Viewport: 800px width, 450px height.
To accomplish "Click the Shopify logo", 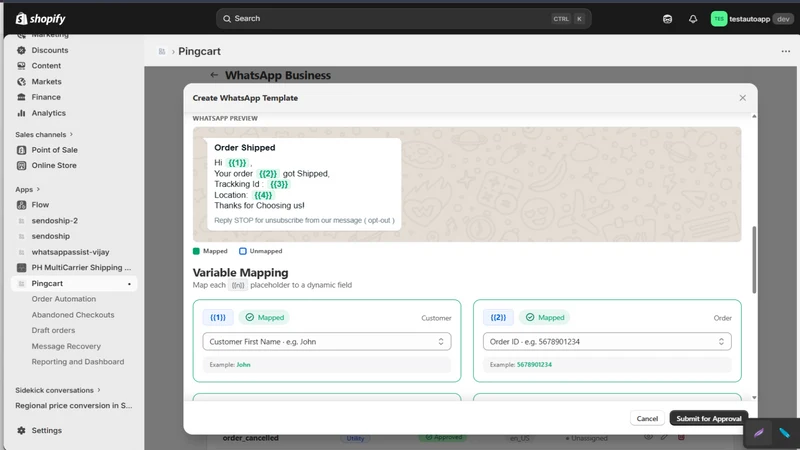I will 41,19.
